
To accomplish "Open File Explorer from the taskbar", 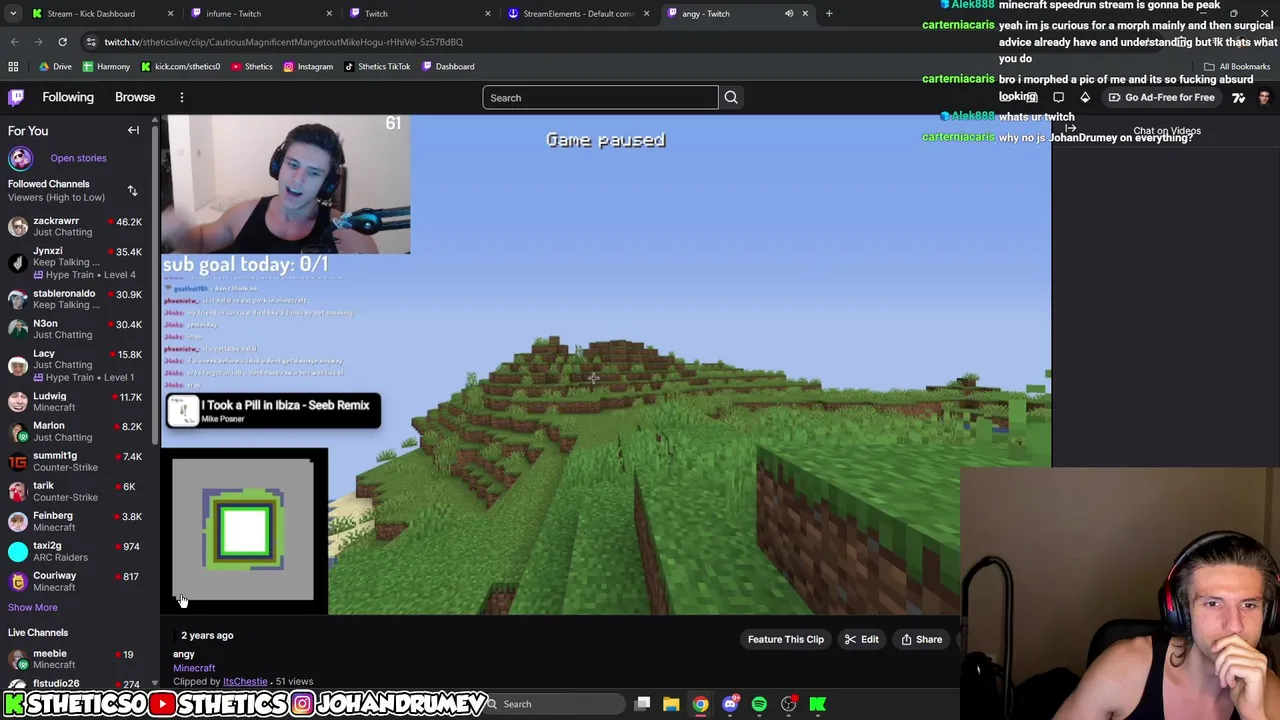I will coord(671,704).
